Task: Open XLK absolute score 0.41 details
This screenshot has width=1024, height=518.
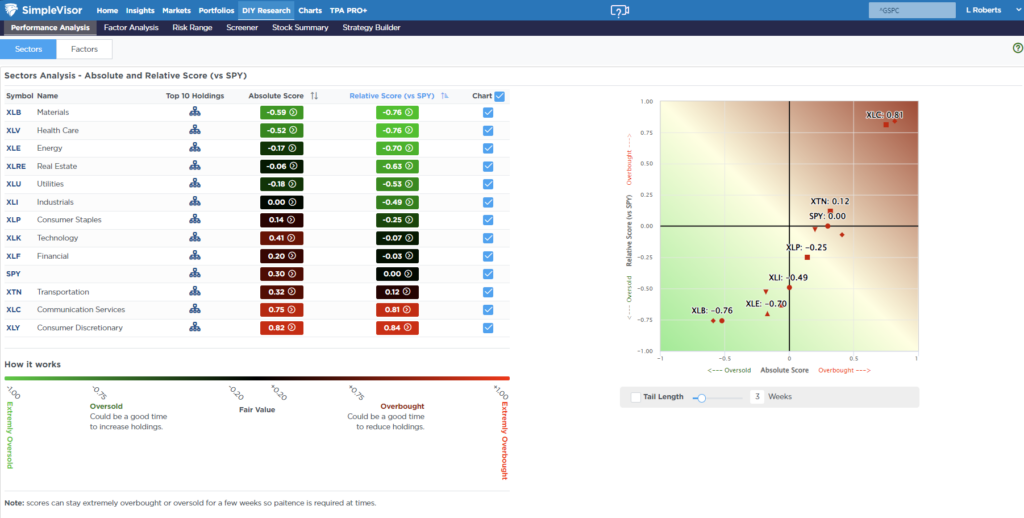Action: point(281,238)
